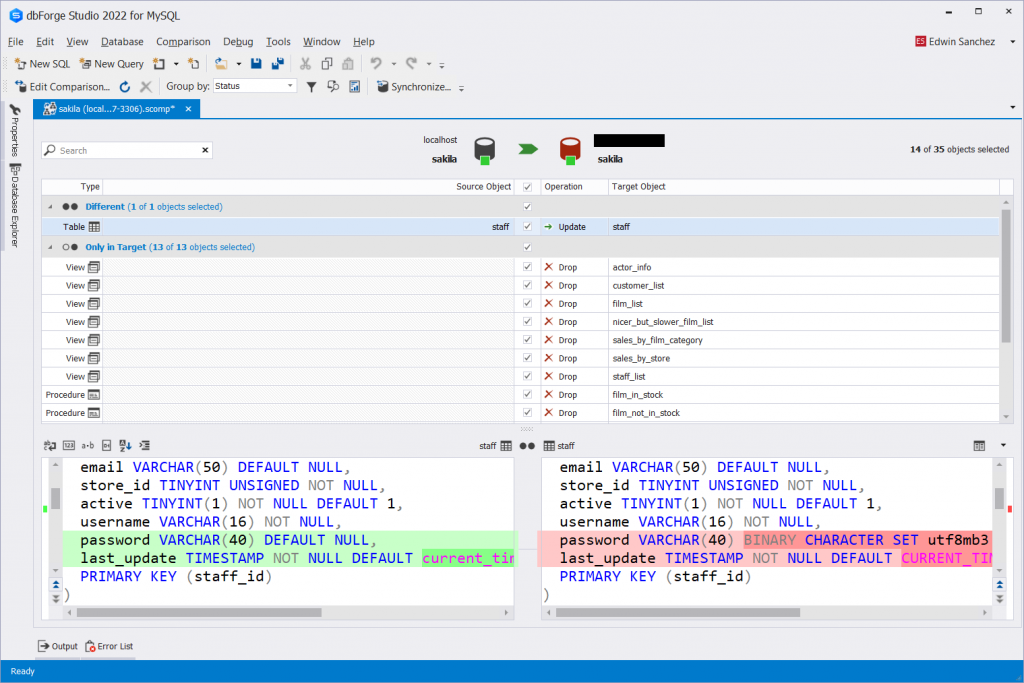This screenshot has width=1024, height=683.
Task: Uncheck the film_in_stock Drop checkbox
Action: pos(528,394)
